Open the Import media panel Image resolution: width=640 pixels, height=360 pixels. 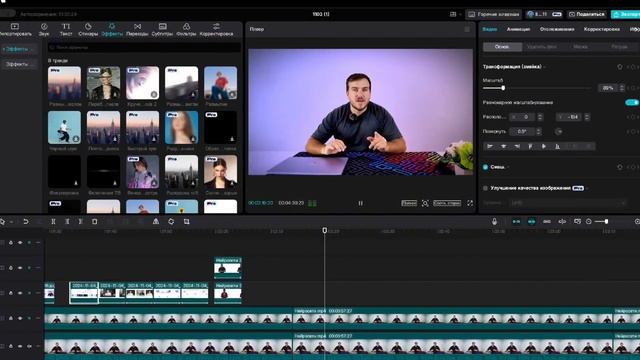[x=15, y=30]
